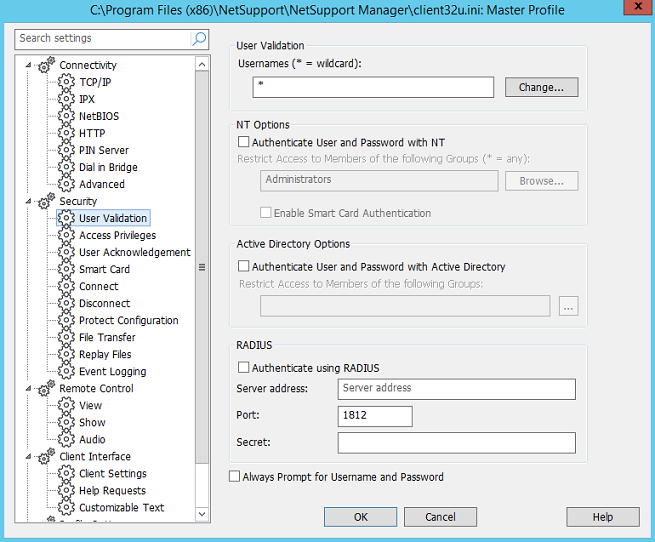Tick Enable Smart Card Authentication checkbox

pyautogui.click(x=266, y=212)
